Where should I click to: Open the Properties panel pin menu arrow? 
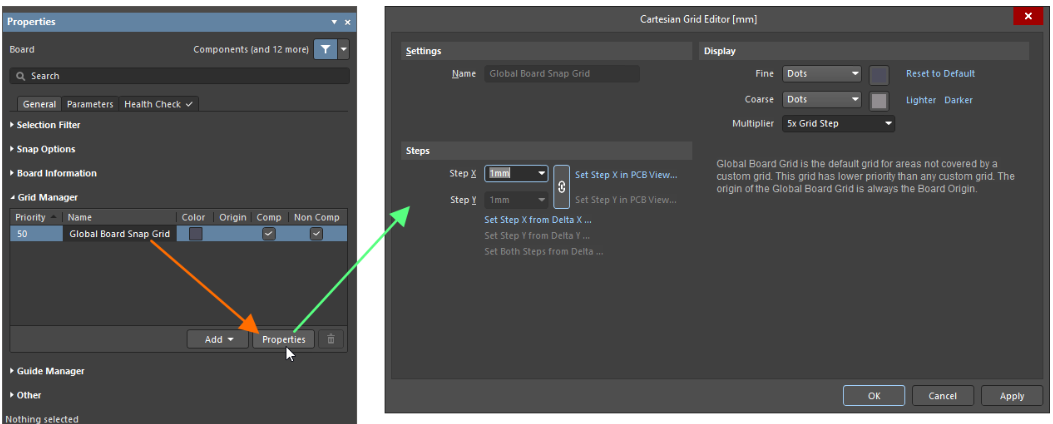tap(334, 22)
